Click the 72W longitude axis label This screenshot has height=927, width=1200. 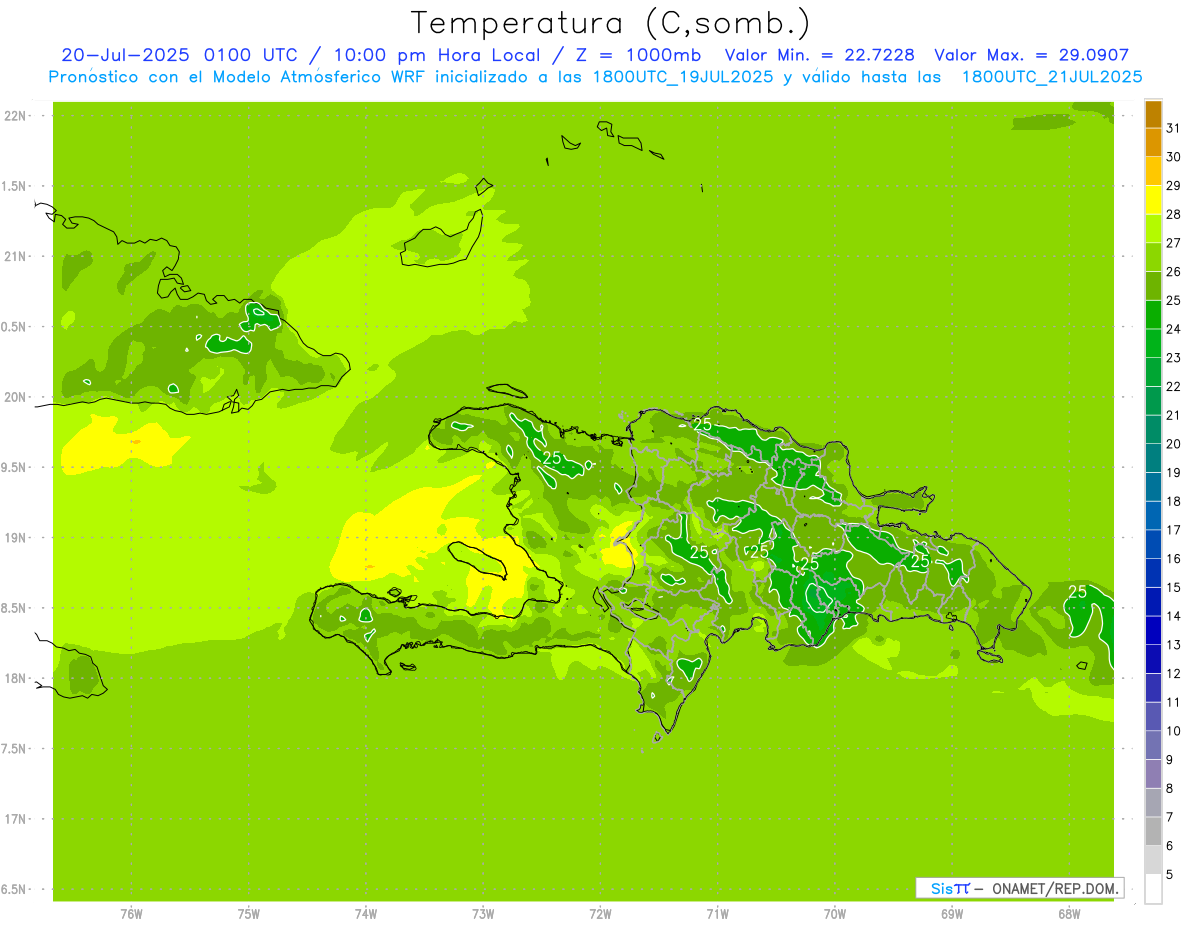click(x=600, y=914)
